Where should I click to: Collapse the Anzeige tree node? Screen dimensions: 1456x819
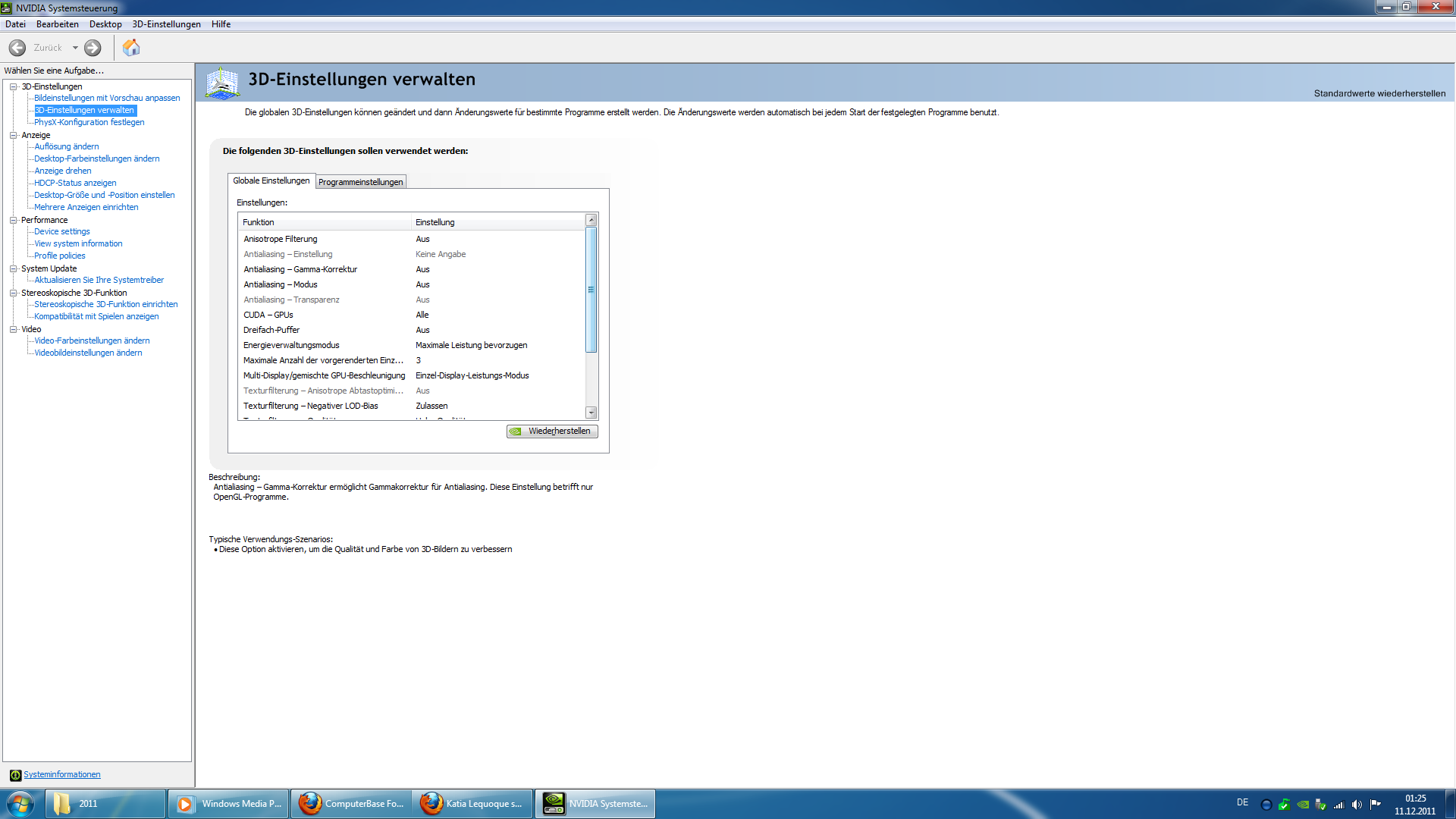(13, 135)
